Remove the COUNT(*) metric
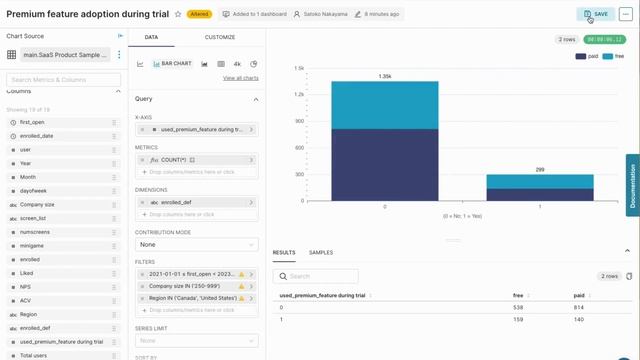Viewport: 640px width, 360px height. [x=142, y=160]
